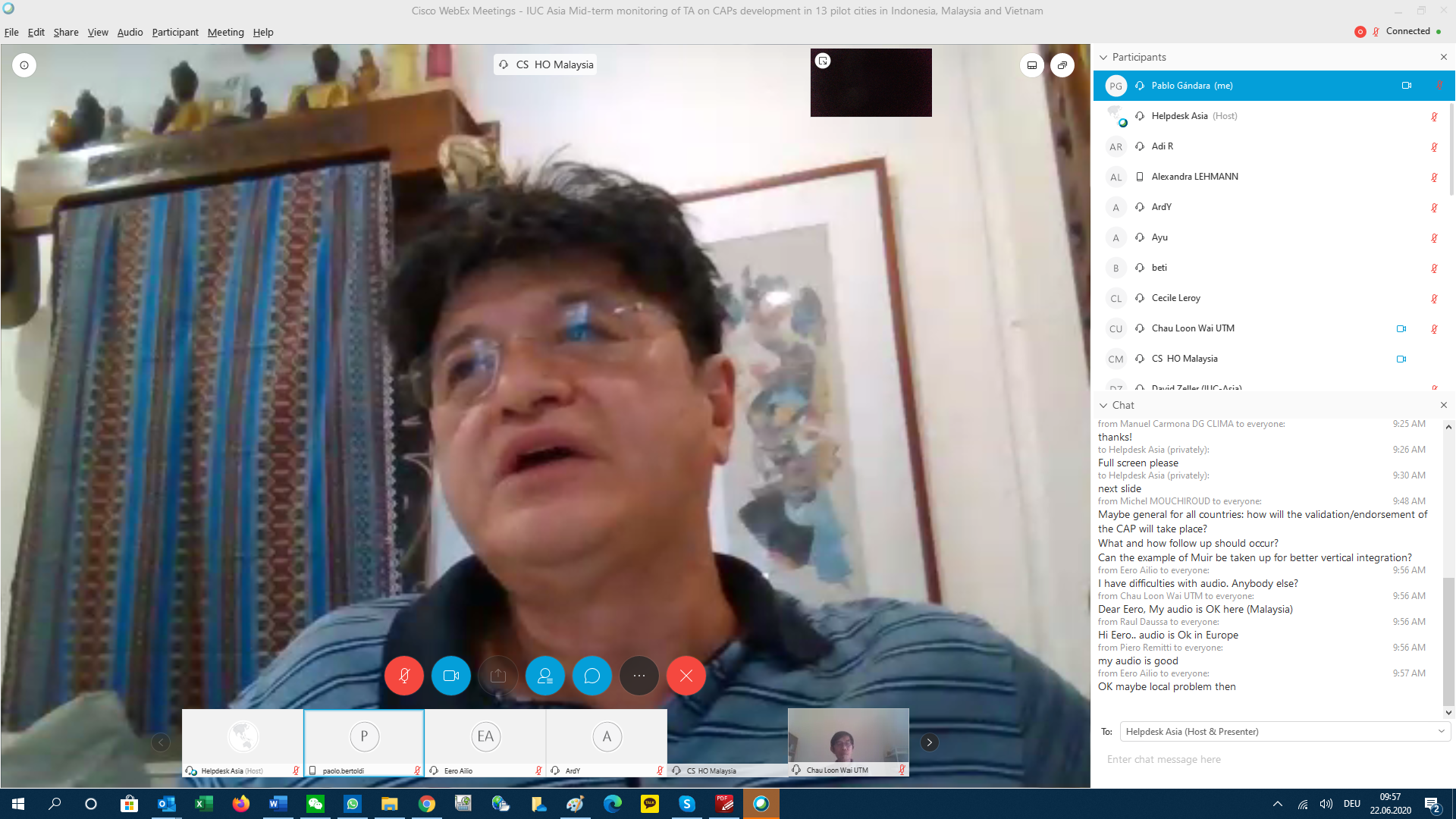The width and height of the screenshot is (1456, 819).
Task: Click the chat scrollbar down arrow
Action: coord(1448,713)
